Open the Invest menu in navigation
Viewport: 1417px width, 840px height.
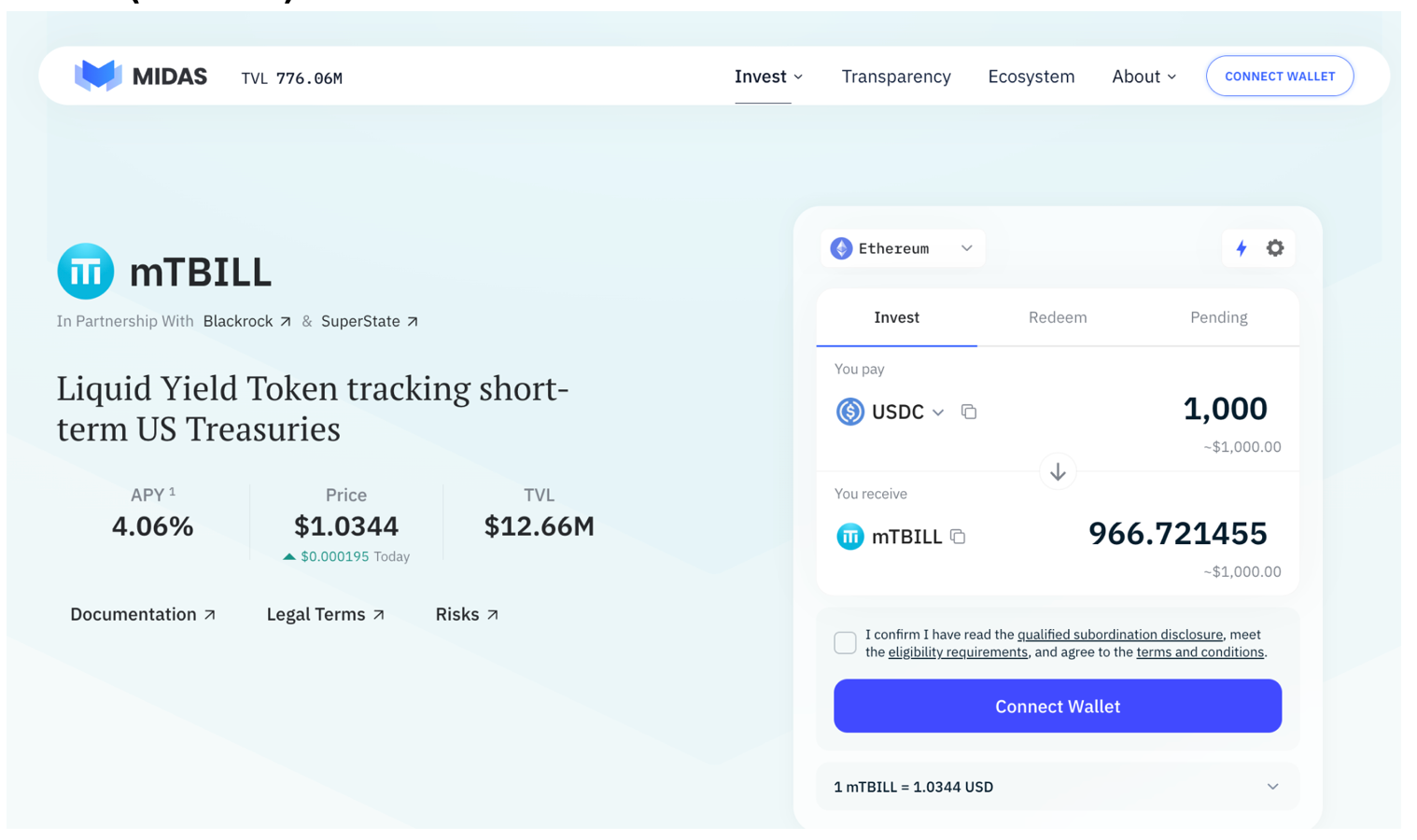tap(768, 77)
